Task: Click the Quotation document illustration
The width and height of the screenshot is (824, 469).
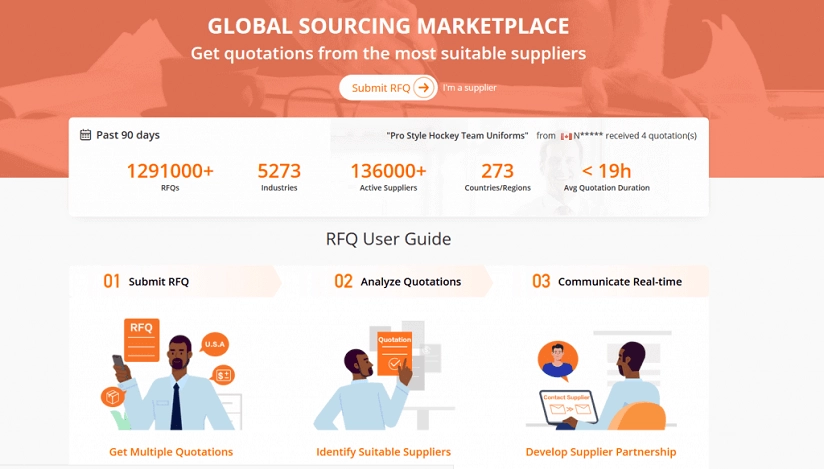Action: (394, 352)
